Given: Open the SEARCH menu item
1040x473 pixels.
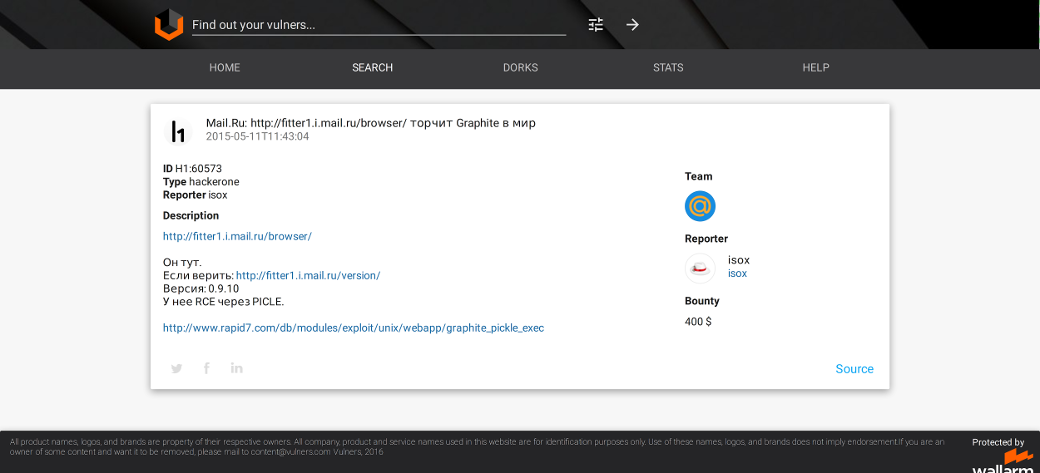Looking at the screenshot, I should [372, 68].
